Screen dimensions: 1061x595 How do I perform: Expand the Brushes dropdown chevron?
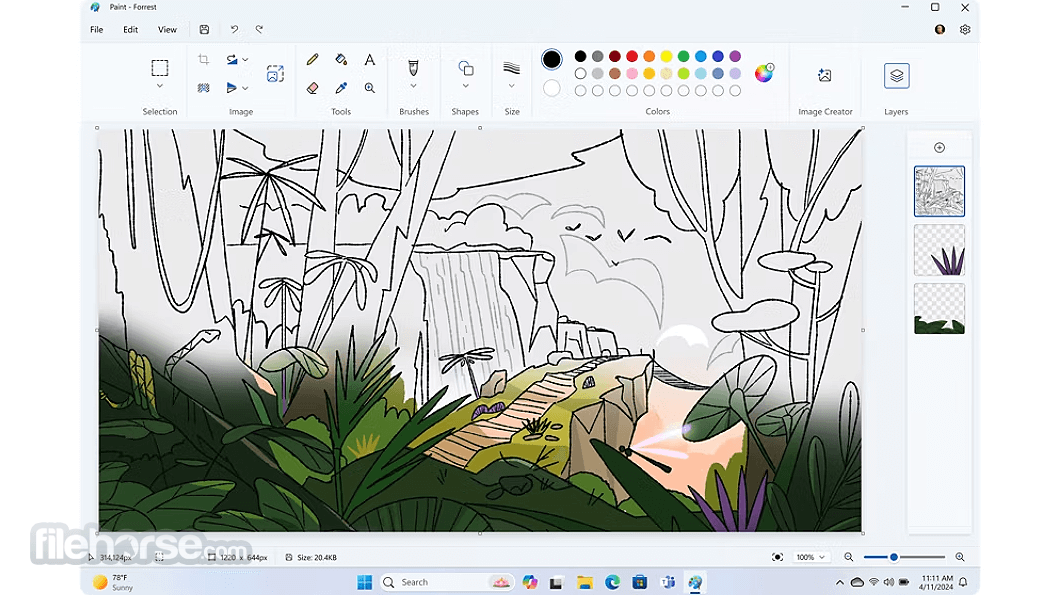coord(413,86)
